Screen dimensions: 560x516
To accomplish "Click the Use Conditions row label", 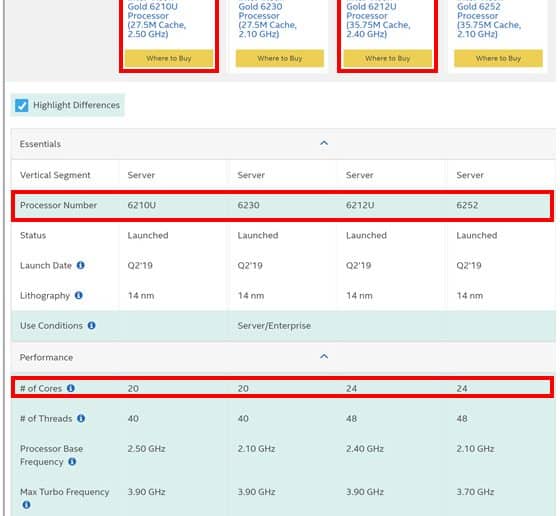I will (51, 326).
